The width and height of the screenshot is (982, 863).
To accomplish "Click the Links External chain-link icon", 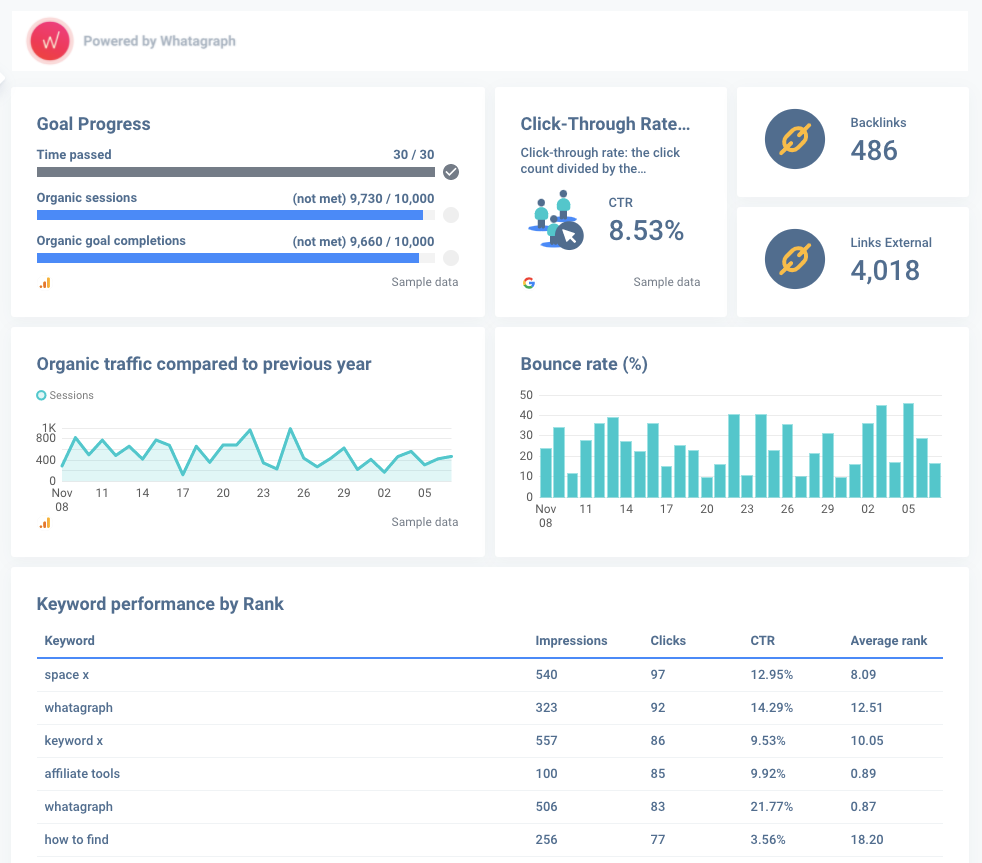I will click(x=794, y=259).
